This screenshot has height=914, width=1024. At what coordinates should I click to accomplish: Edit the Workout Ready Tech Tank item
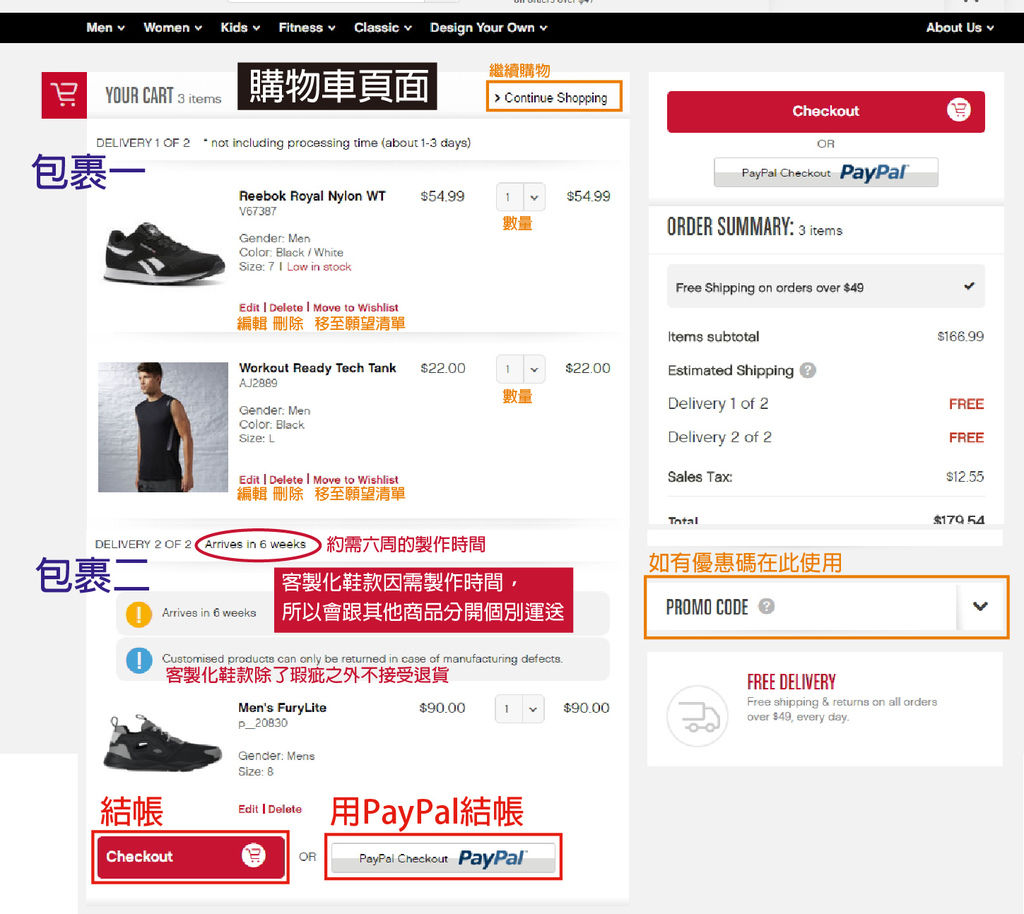(x=249, y=480)
